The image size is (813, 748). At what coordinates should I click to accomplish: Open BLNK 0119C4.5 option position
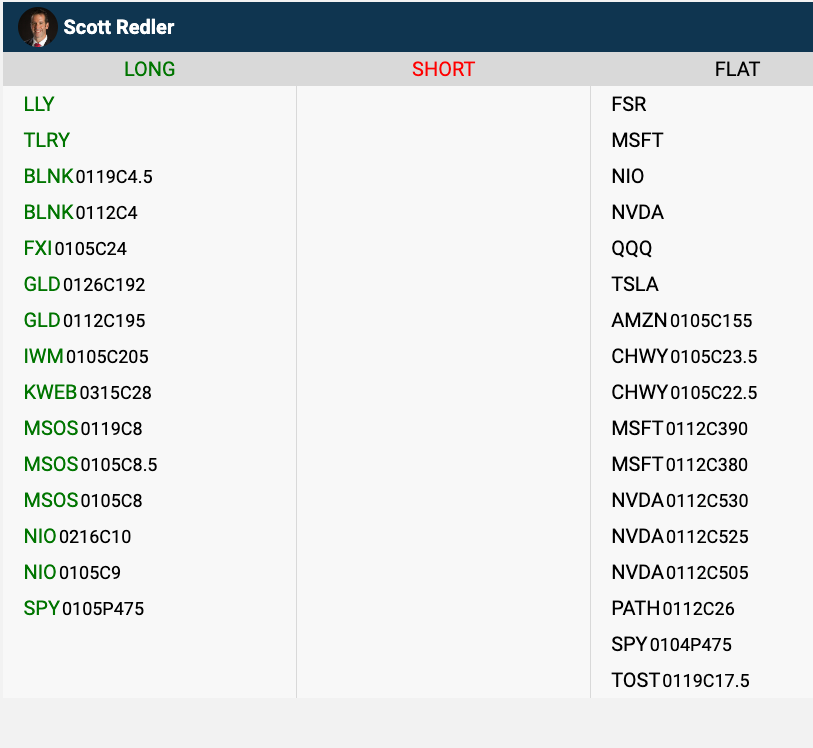pos(88,177)
